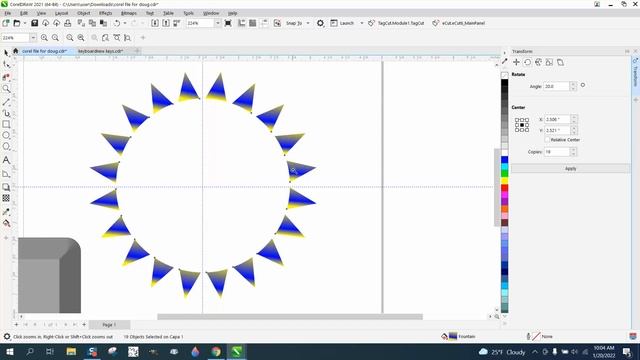This screenshot has width=640, height=360.
Task: Select the Artistic Media tool
Action: pos(6,113)
